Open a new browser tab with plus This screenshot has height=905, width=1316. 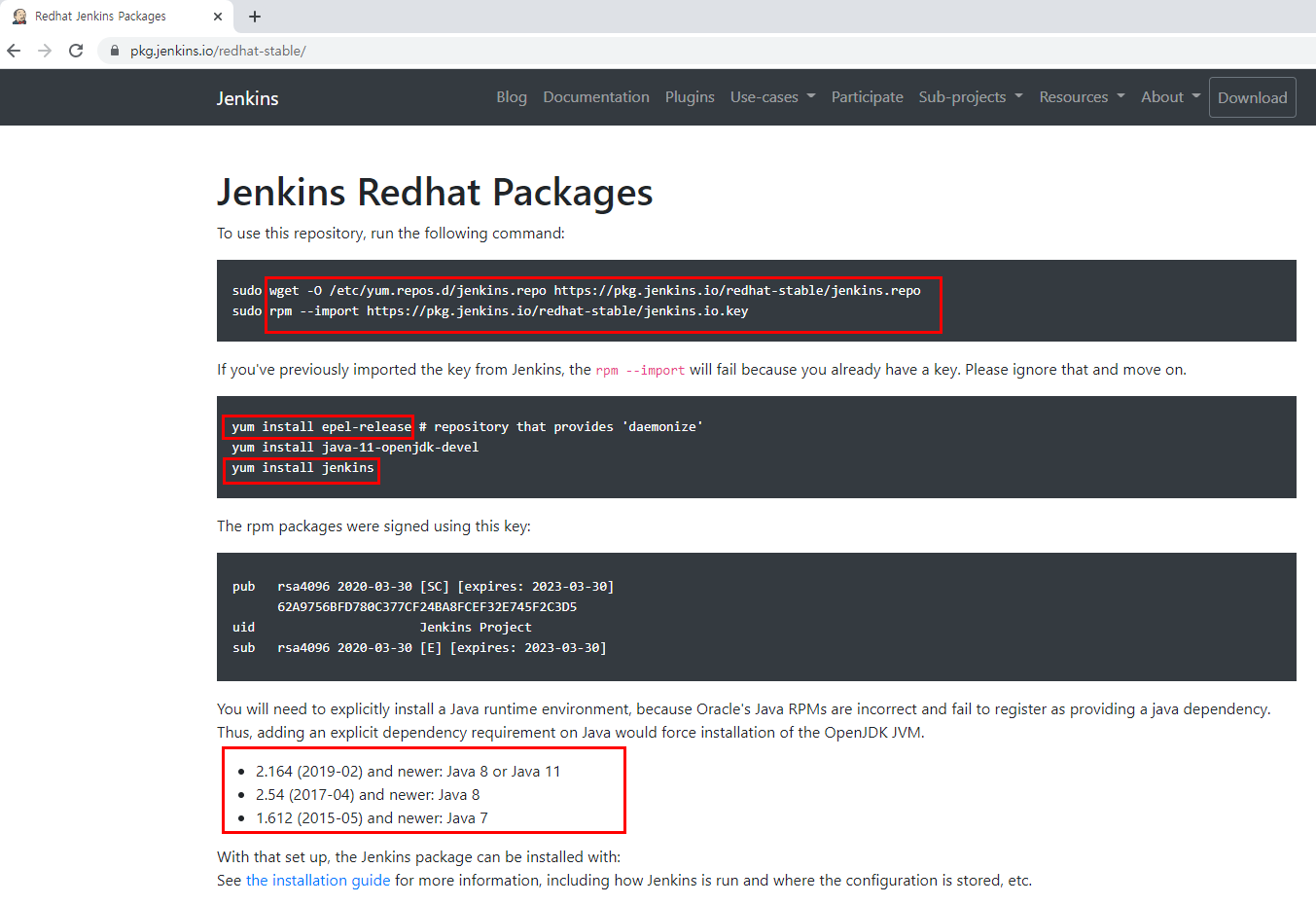pyautogui.click(x=255, y=17)
